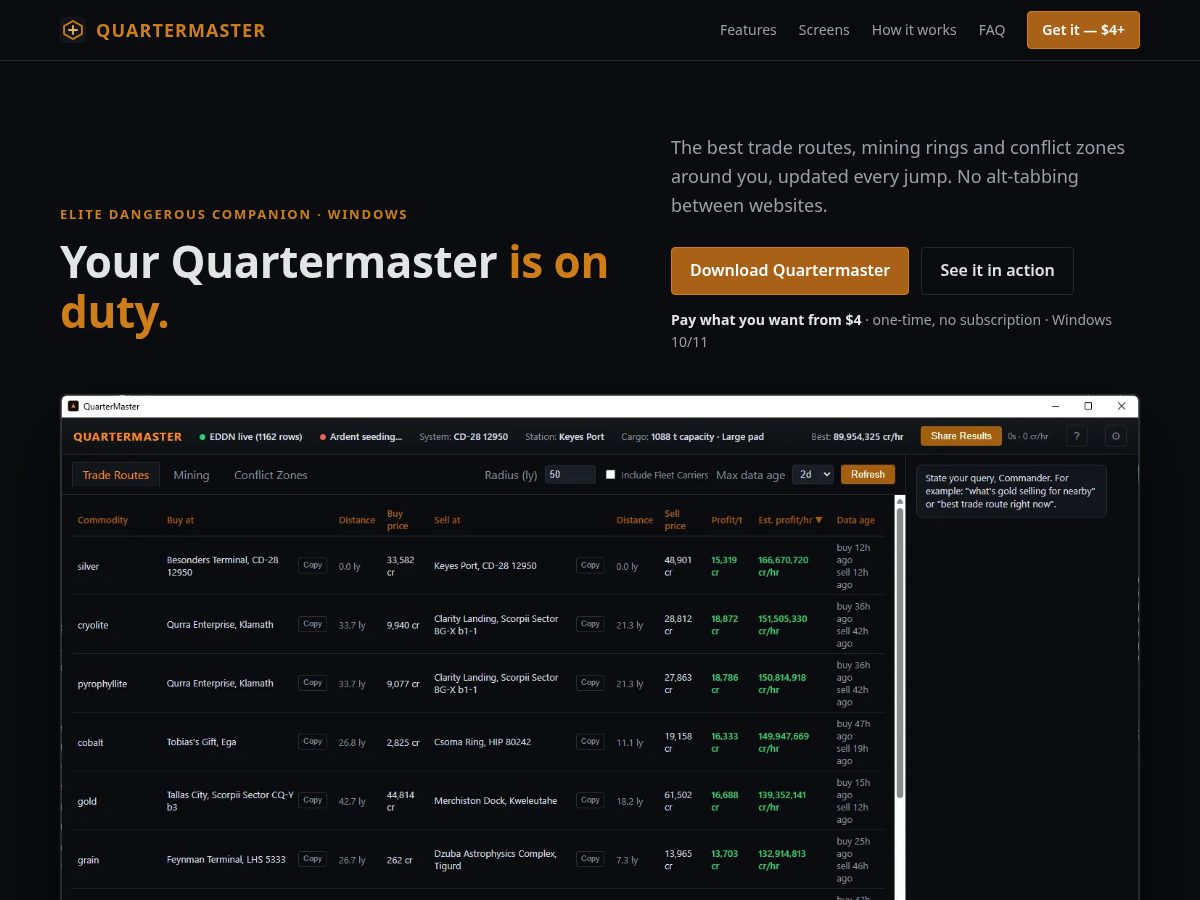
Task: Go to the Screens nav link
Action: (824, 30)
